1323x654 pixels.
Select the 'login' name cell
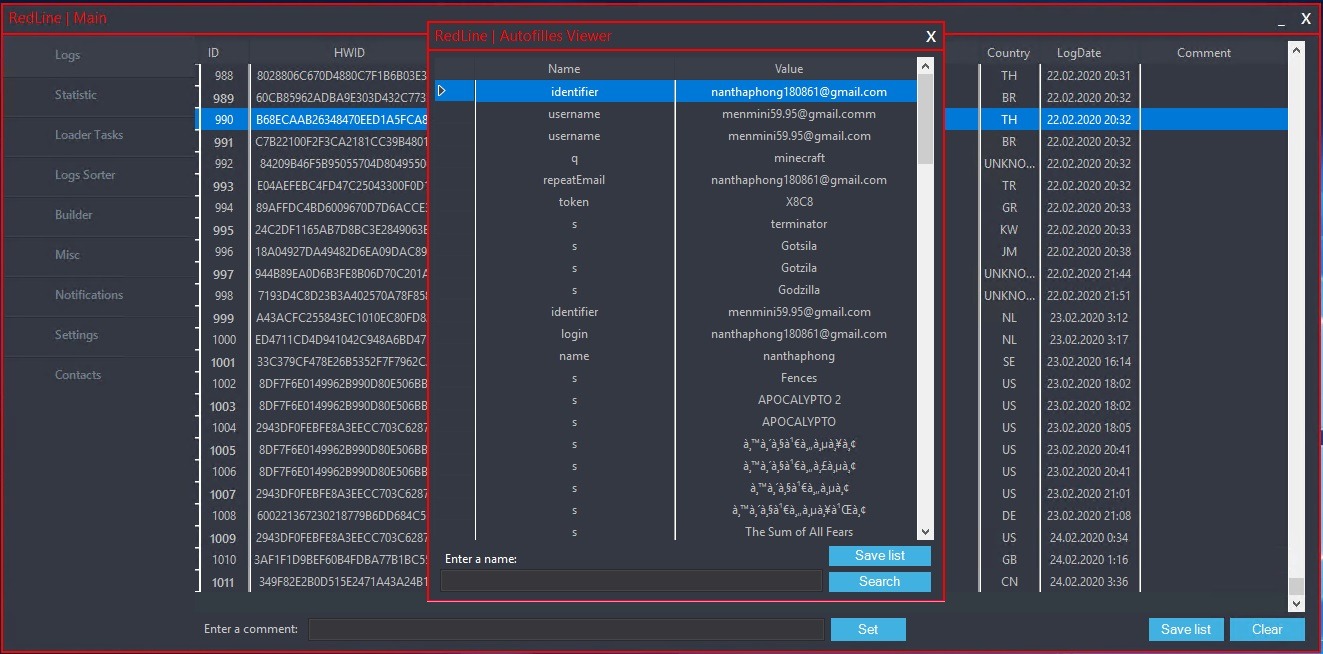coord(574,334)
